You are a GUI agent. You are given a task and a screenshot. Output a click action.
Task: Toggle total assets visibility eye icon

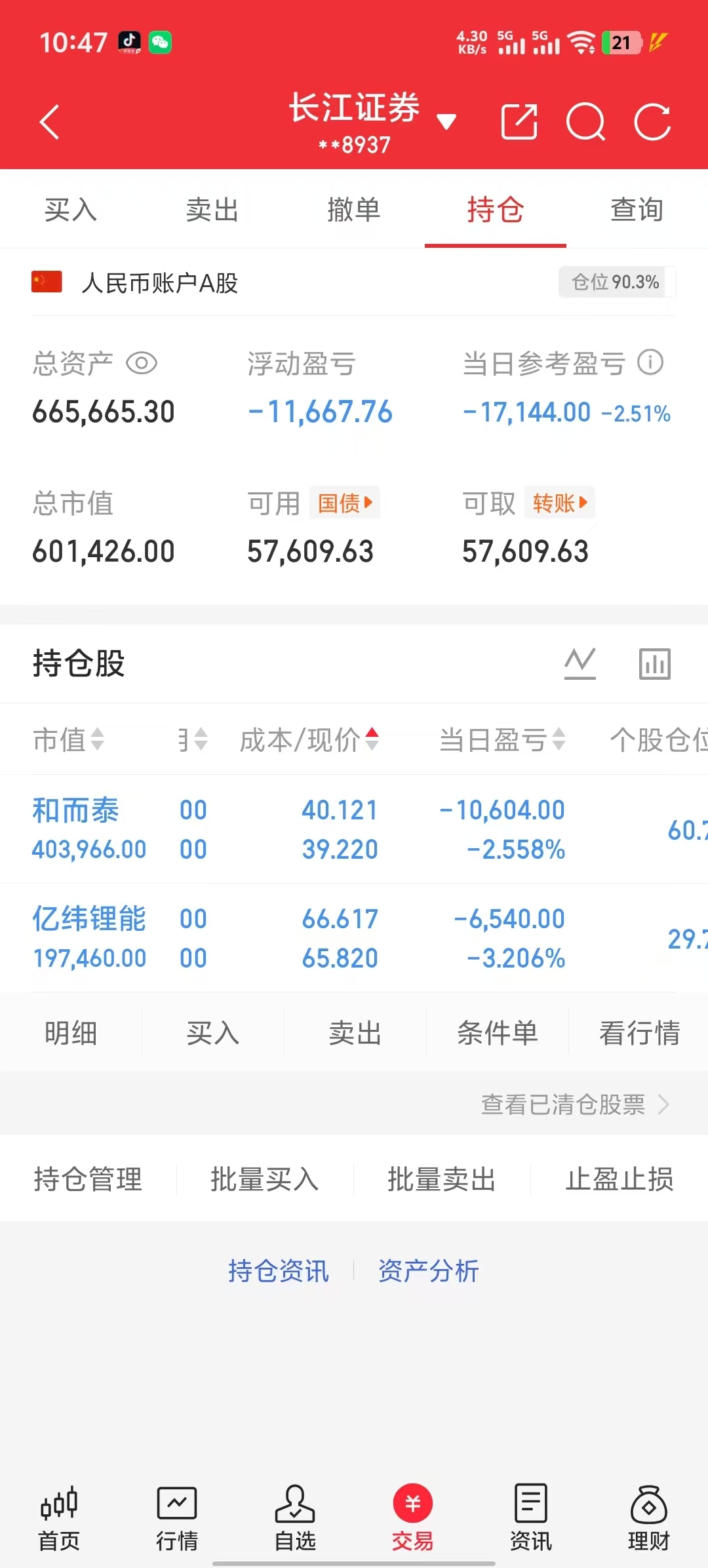(x=142, y=363)
